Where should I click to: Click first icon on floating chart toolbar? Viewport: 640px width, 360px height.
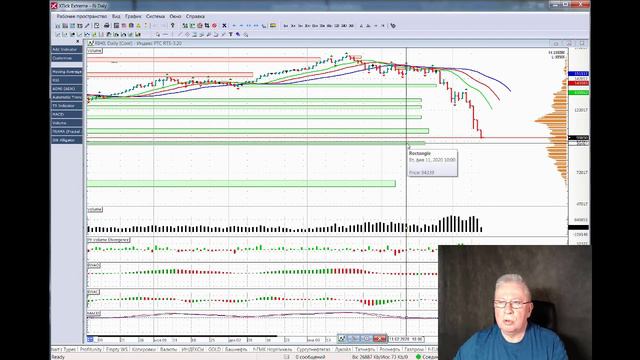point(342,339)
